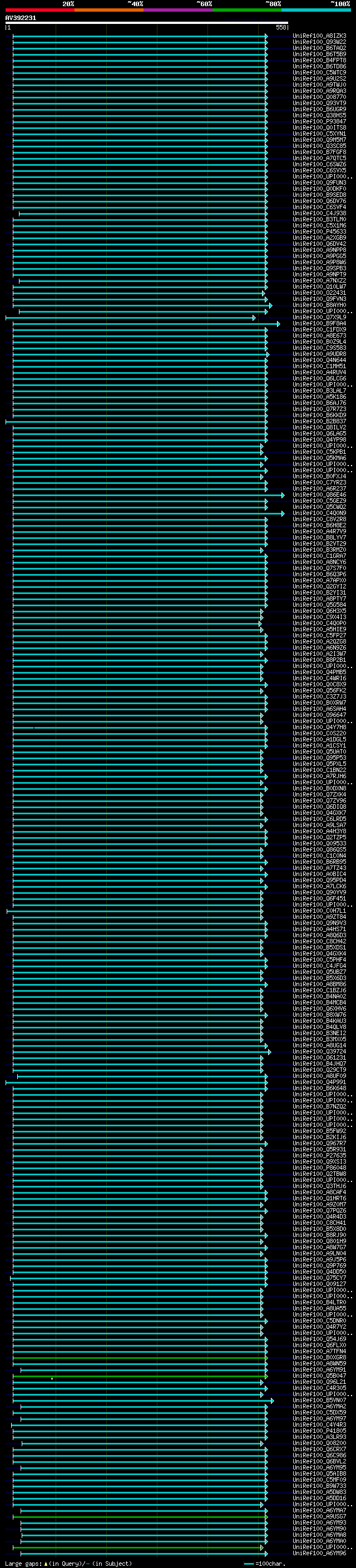Select hit UniRef100_A9RQA3
The image size is (356, 1568).
(x=319, y=91)
